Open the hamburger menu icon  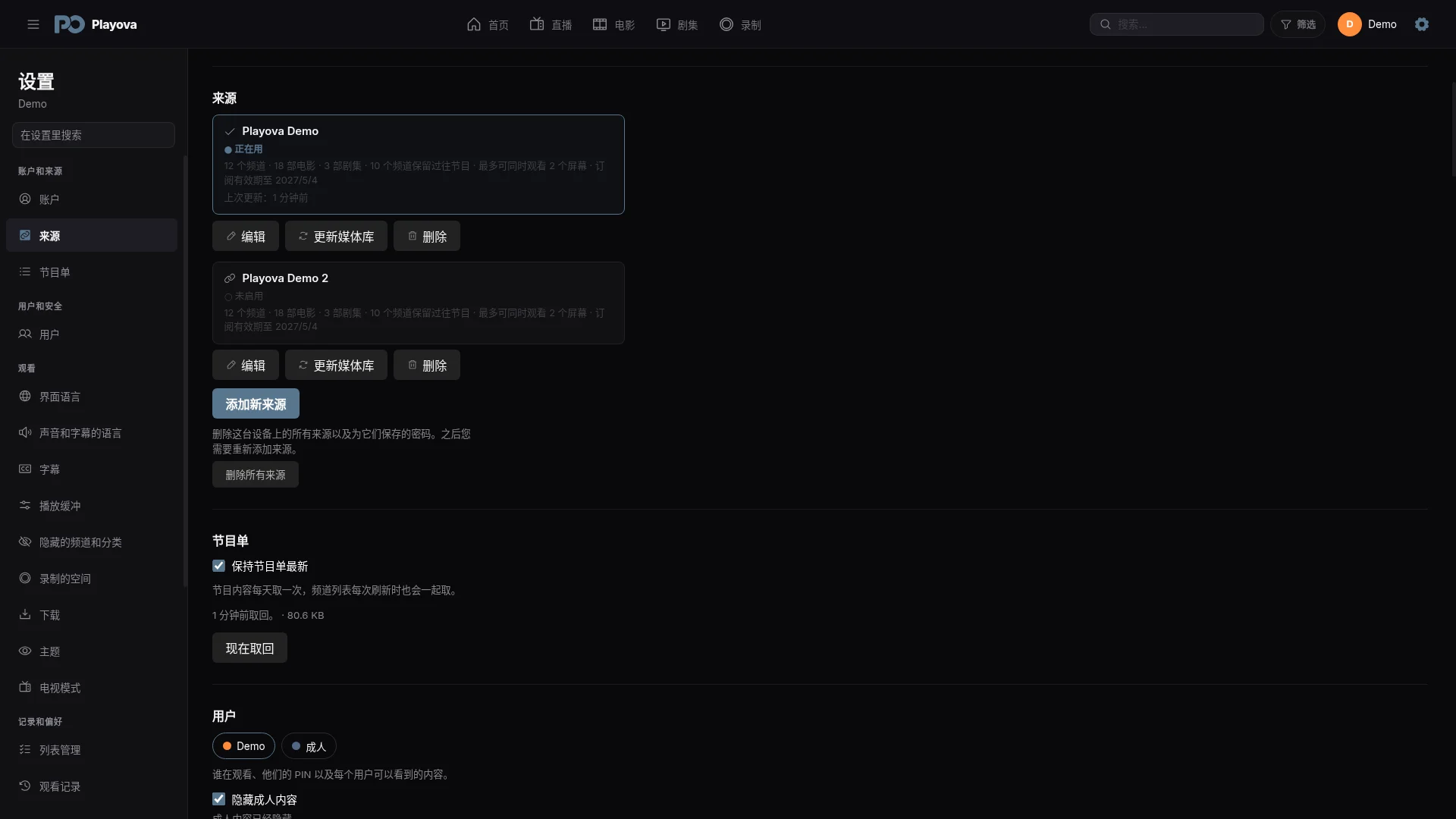pyautogui.click(x=33, y=24)
